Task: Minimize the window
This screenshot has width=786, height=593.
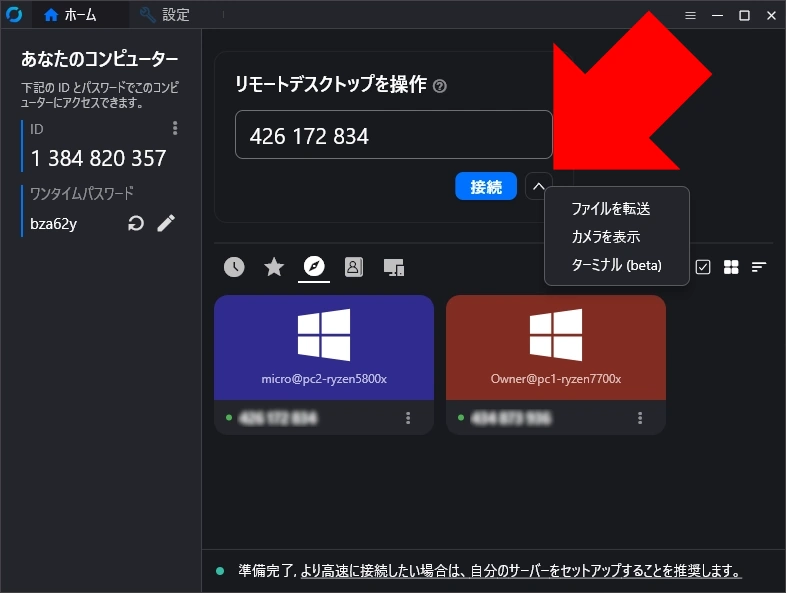Action: (x=717, y=16)
